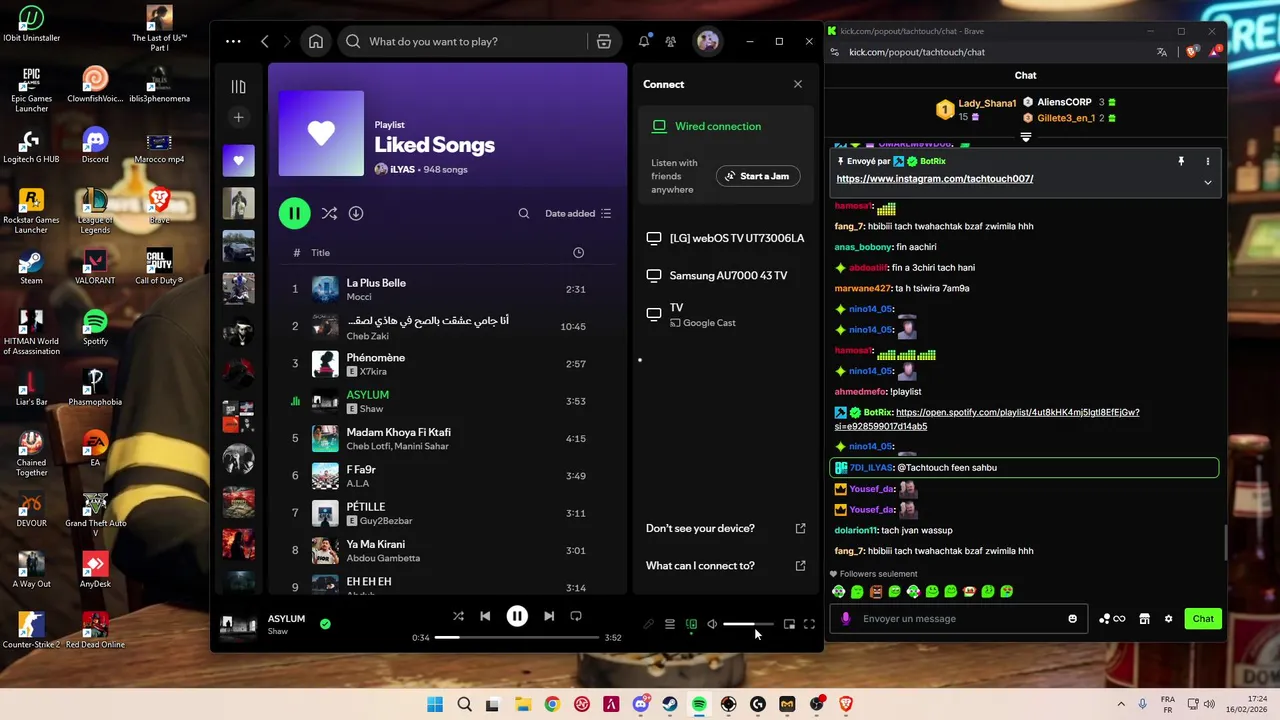Open the artist link Abdou Gambetta
This screenshot has width=1280, height=720.
[383, 558]
